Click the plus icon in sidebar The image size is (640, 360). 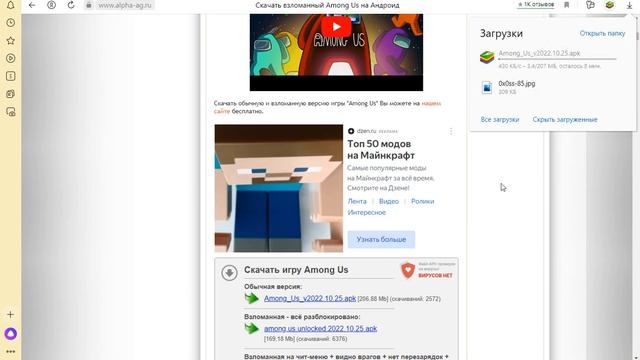tap(11, 315)
